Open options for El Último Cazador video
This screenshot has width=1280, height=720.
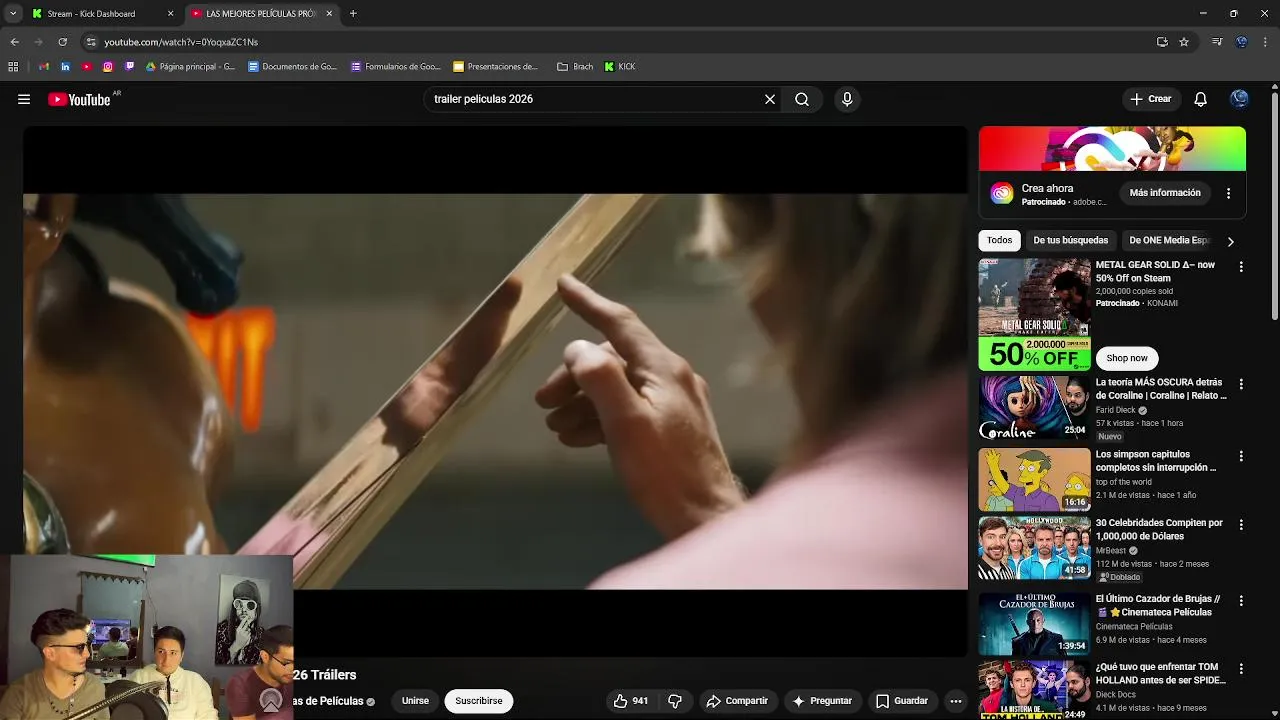click(1241, 601)
